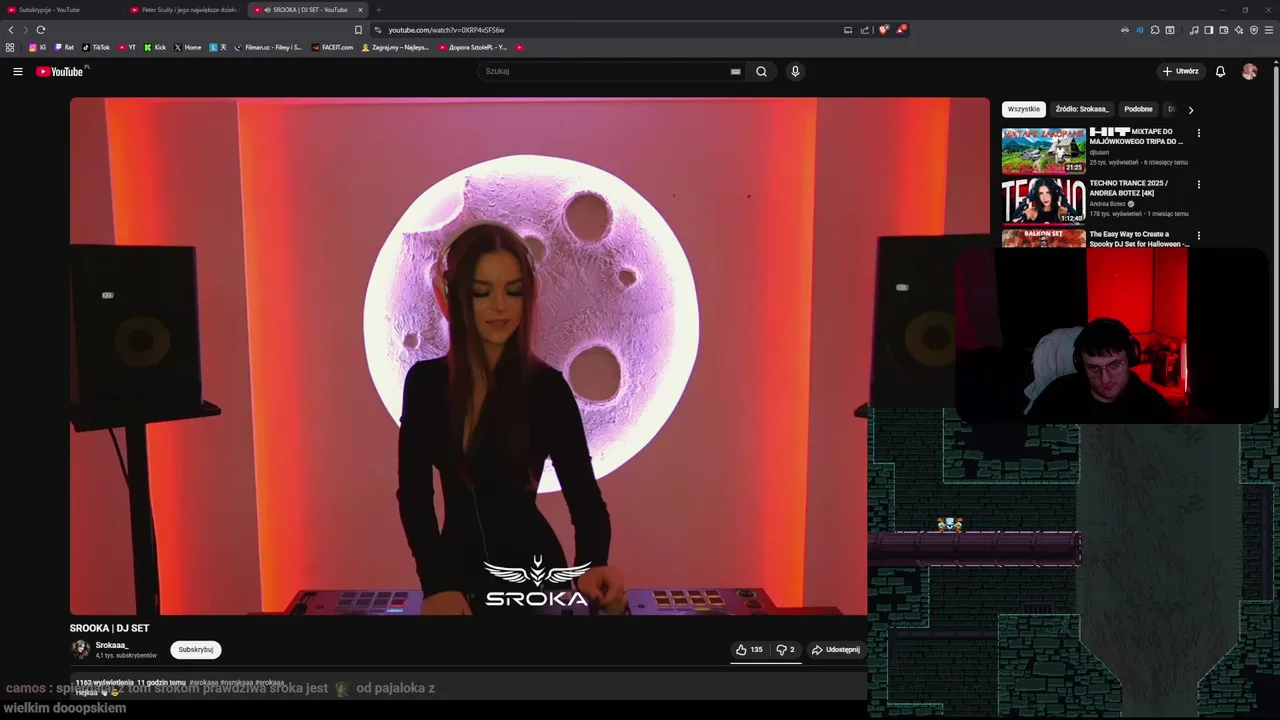This screenshot has width=1280, height=720.
Task: Close the SROOKA | DJ SET tab
Action: pos(360,10)
